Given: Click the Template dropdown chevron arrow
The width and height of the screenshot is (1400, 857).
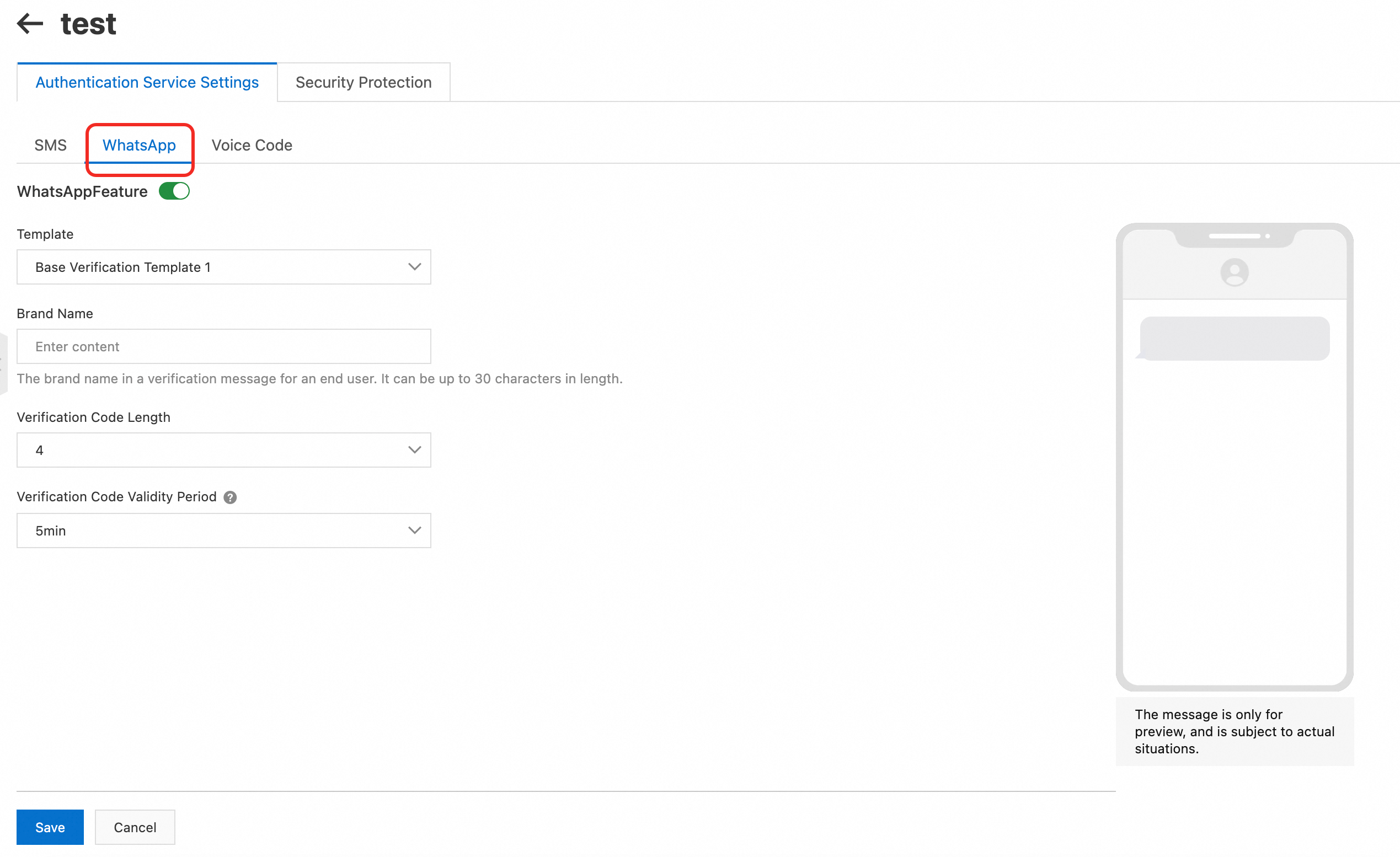Looking at the screenshot, I should [x=414, y=267].
